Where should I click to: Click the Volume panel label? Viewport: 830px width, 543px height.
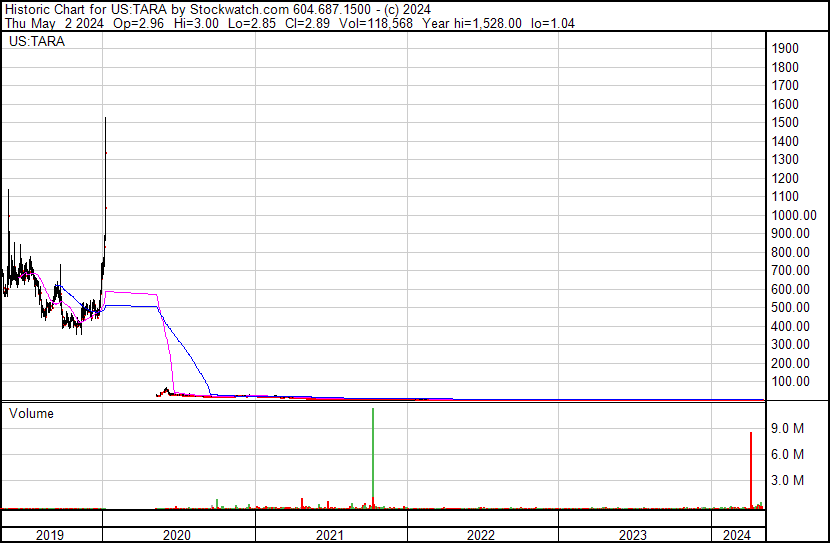click(31, 413)
